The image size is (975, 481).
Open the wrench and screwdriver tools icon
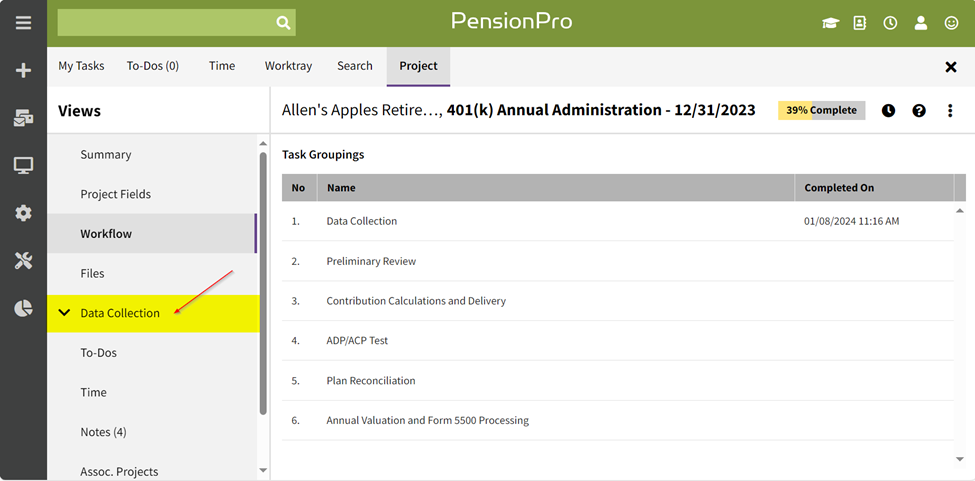[23, 261]
